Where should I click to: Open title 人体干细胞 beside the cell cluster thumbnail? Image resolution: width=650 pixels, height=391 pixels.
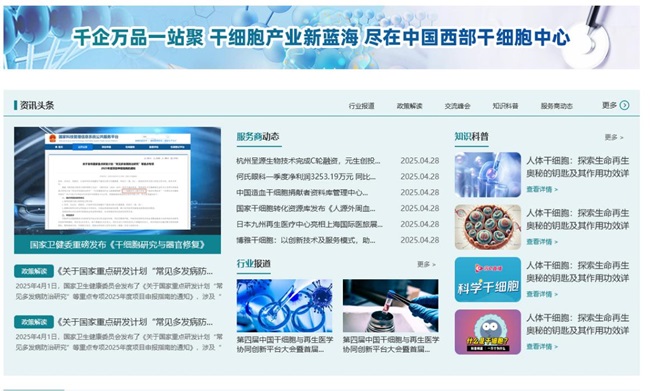[578, 219]
